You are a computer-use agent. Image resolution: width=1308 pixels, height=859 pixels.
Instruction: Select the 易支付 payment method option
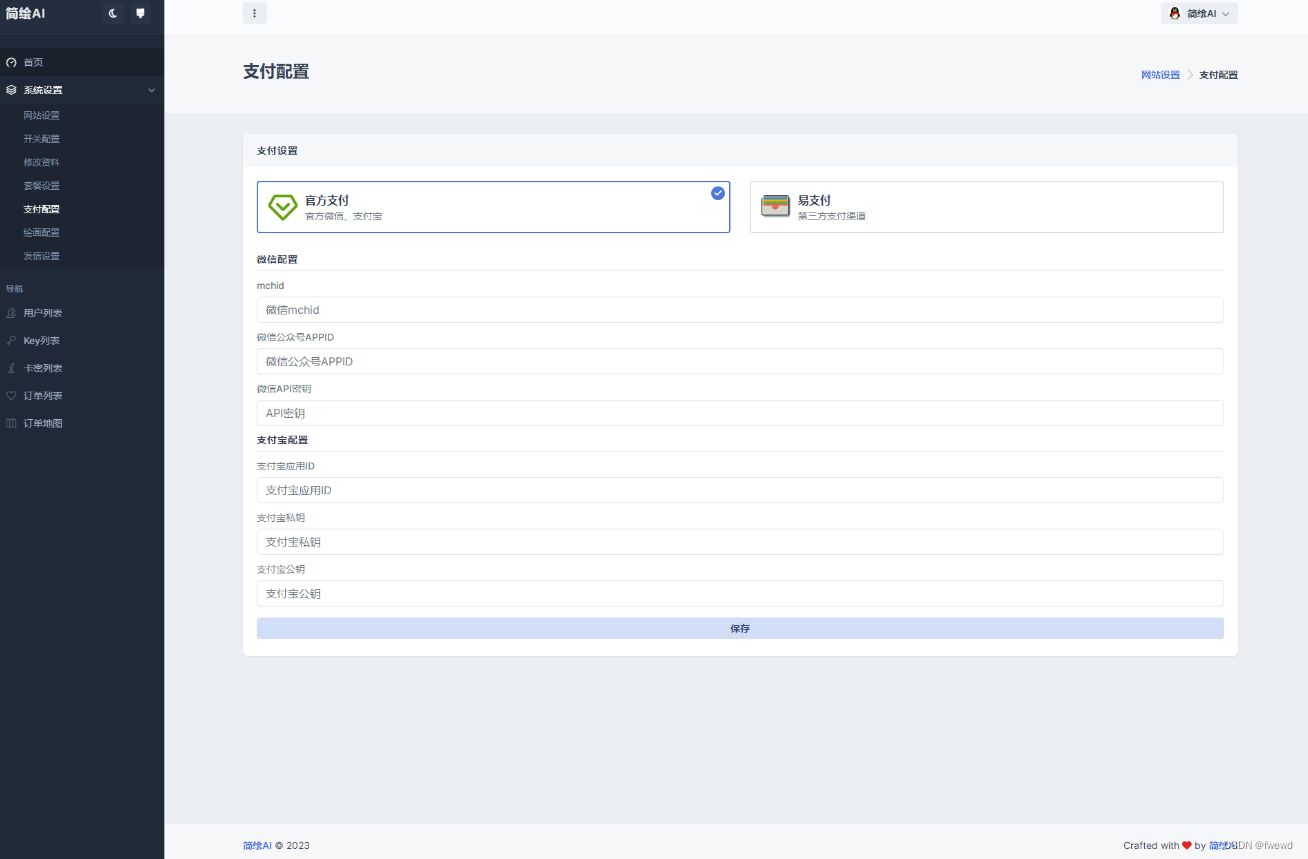click(985, 206)
